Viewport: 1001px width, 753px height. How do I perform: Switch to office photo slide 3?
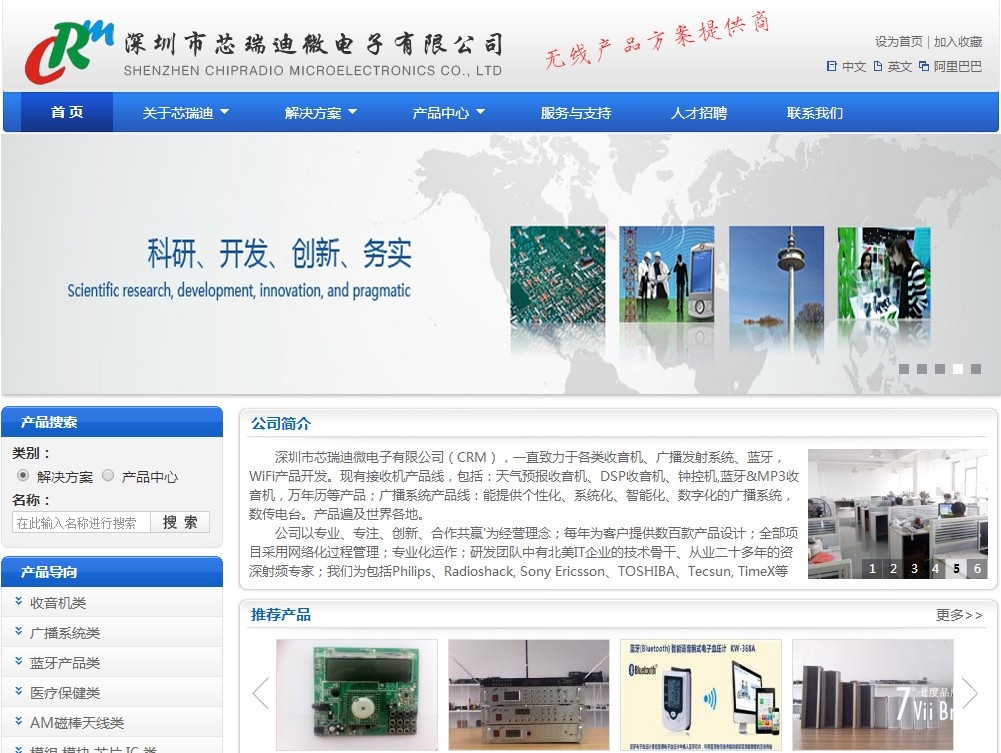914,569
